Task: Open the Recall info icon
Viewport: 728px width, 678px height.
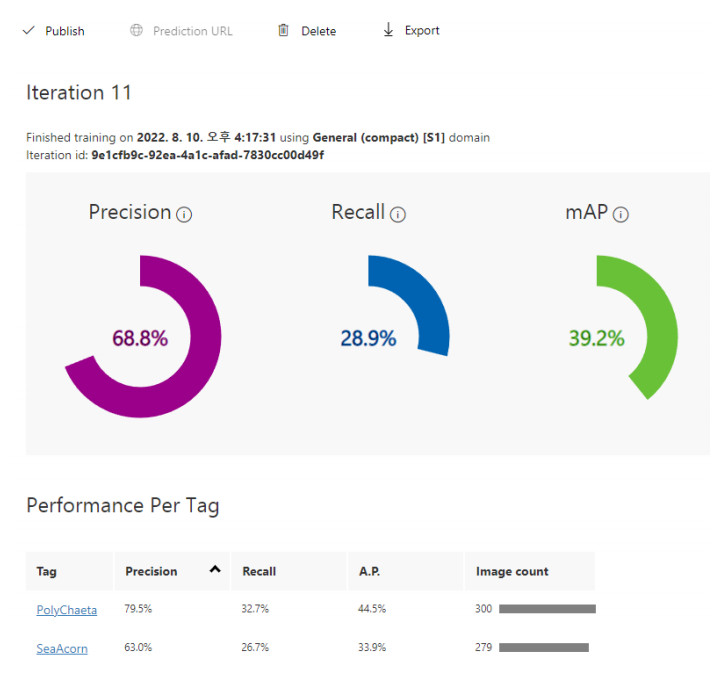Action: (x=398, y=214)
